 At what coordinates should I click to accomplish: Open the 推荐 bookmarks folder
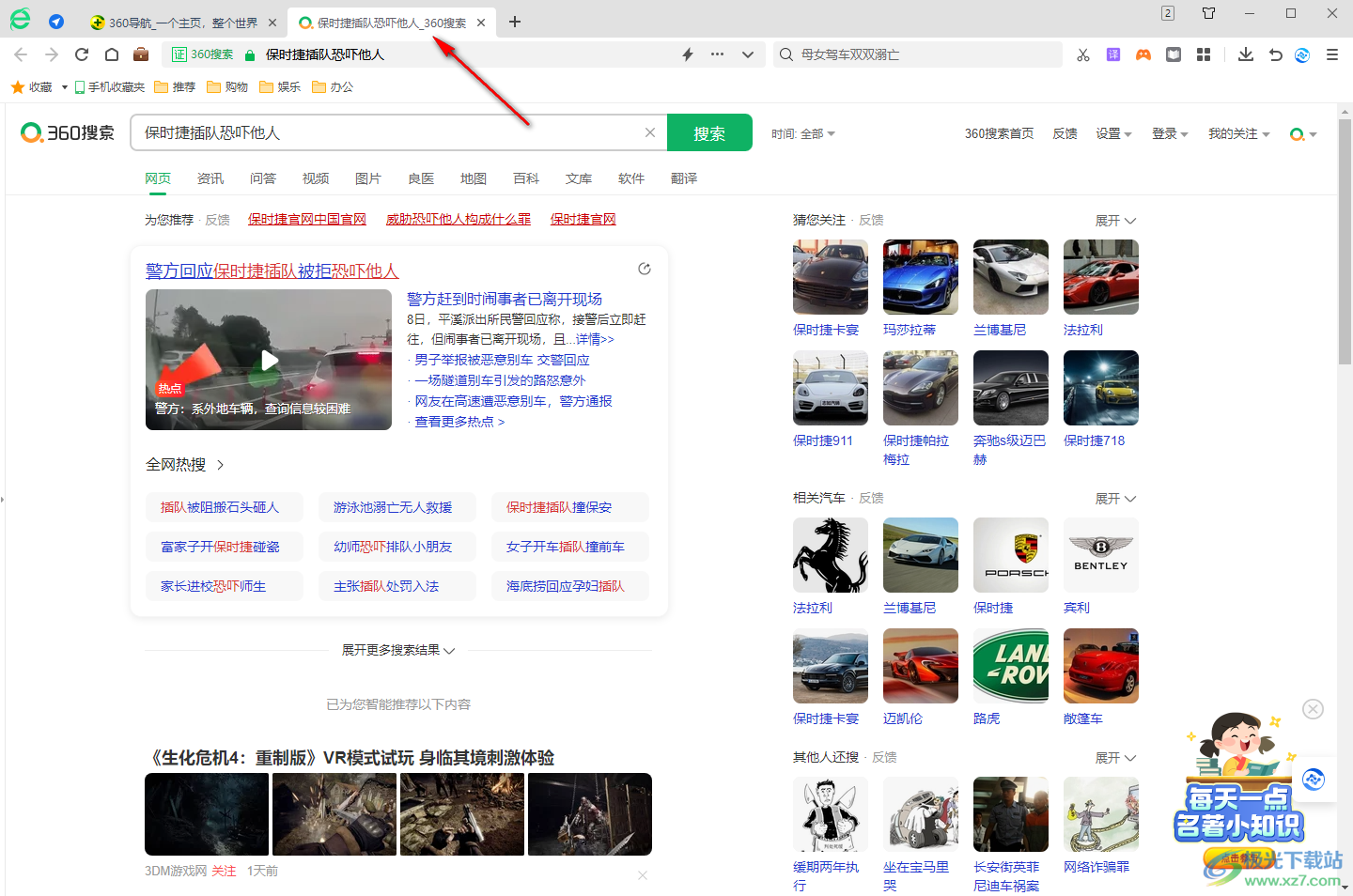click(x=175, y=86)
